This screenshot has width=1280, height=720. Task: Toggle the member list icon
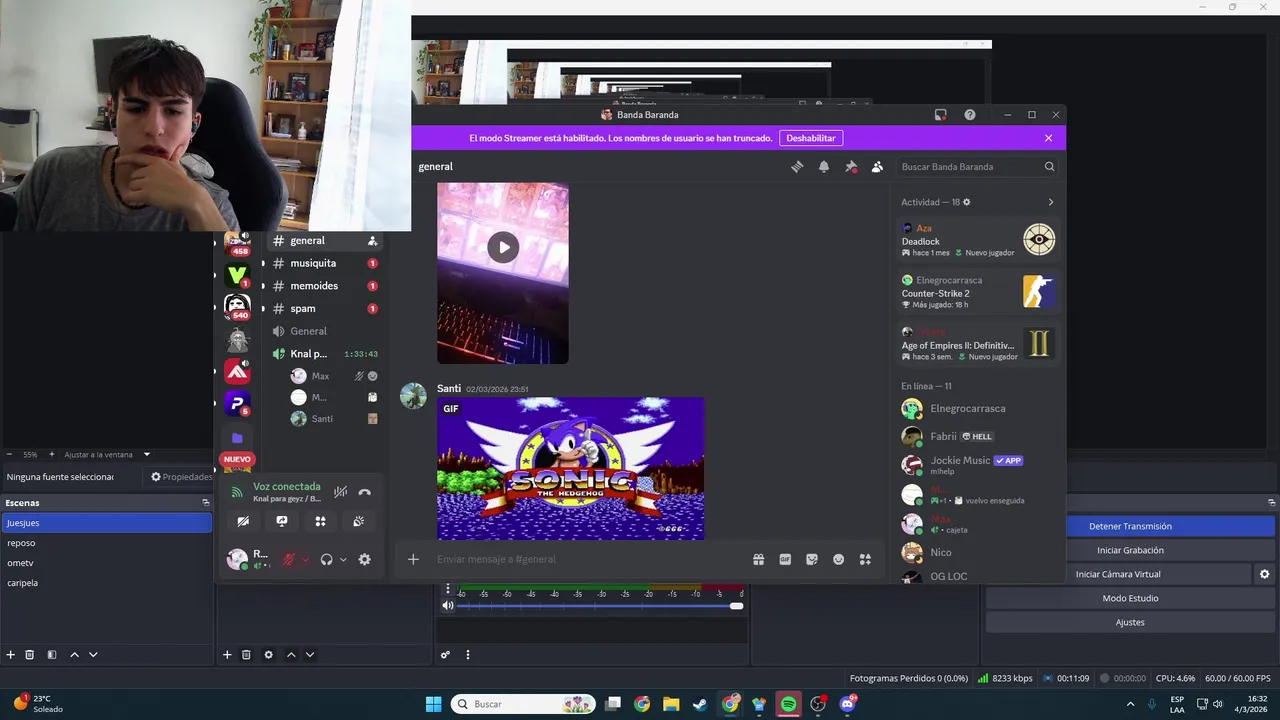coord(877,167)
